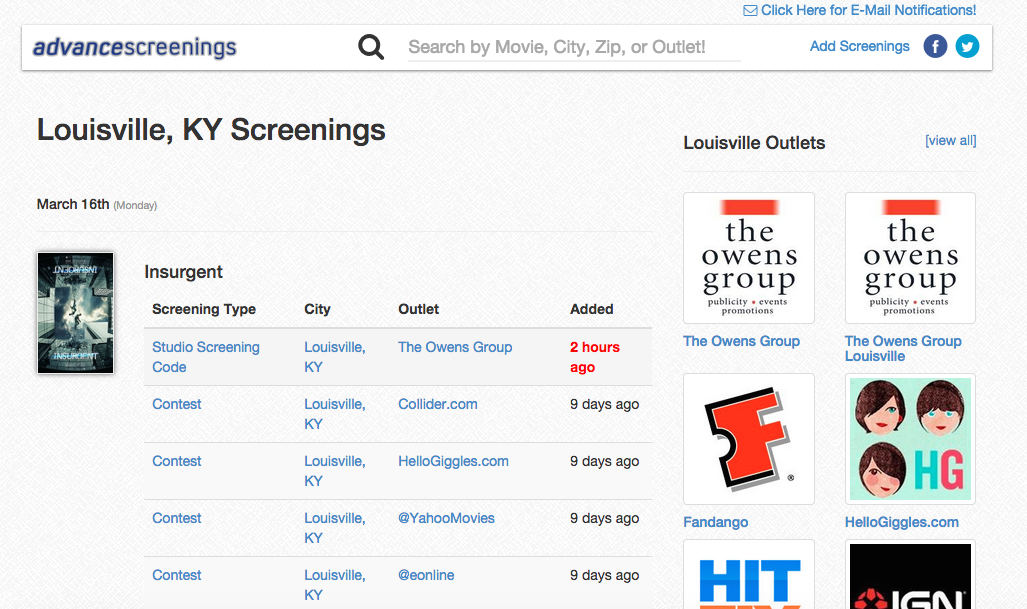
Task: Open the @YahooMovies outlet link
Action: [446, 518]
